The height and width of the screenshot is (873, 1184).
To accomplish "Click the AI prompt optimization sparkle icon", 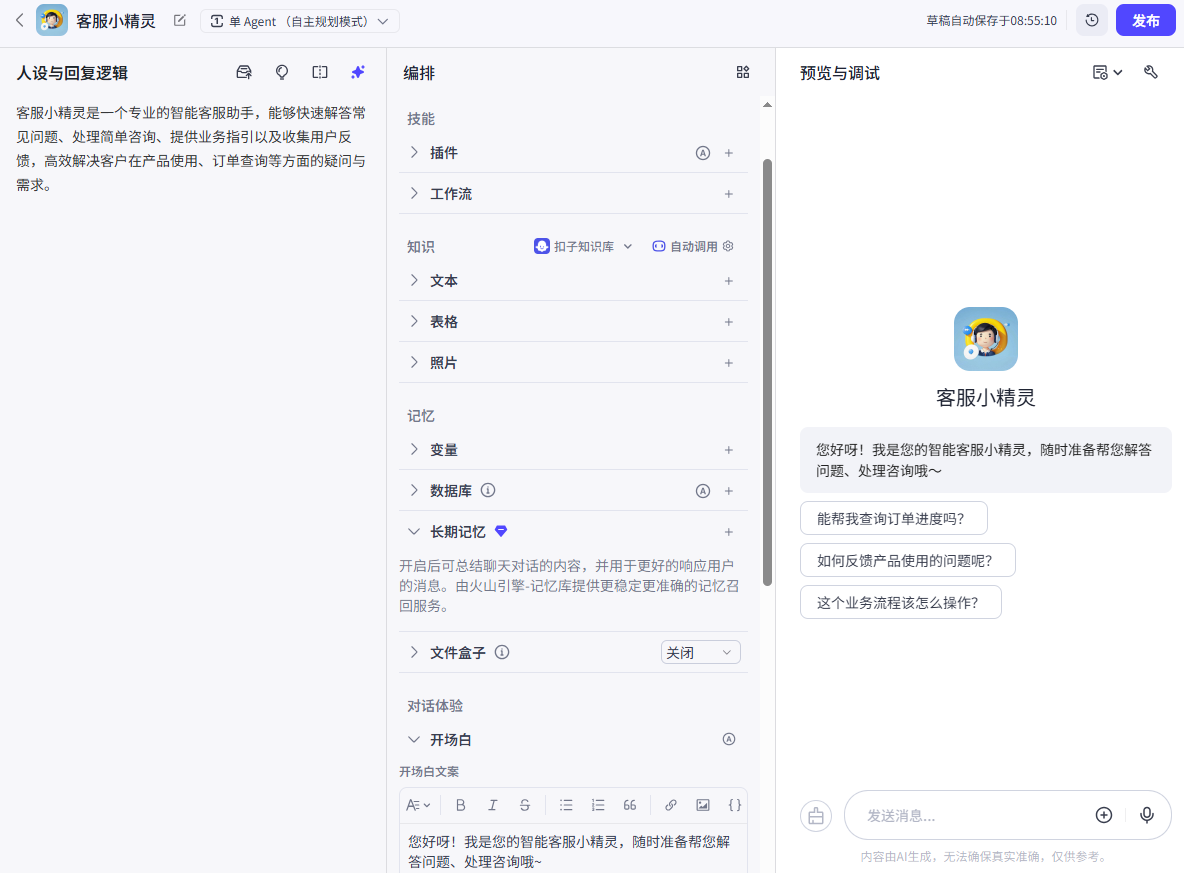I will [x=357, y=72].
